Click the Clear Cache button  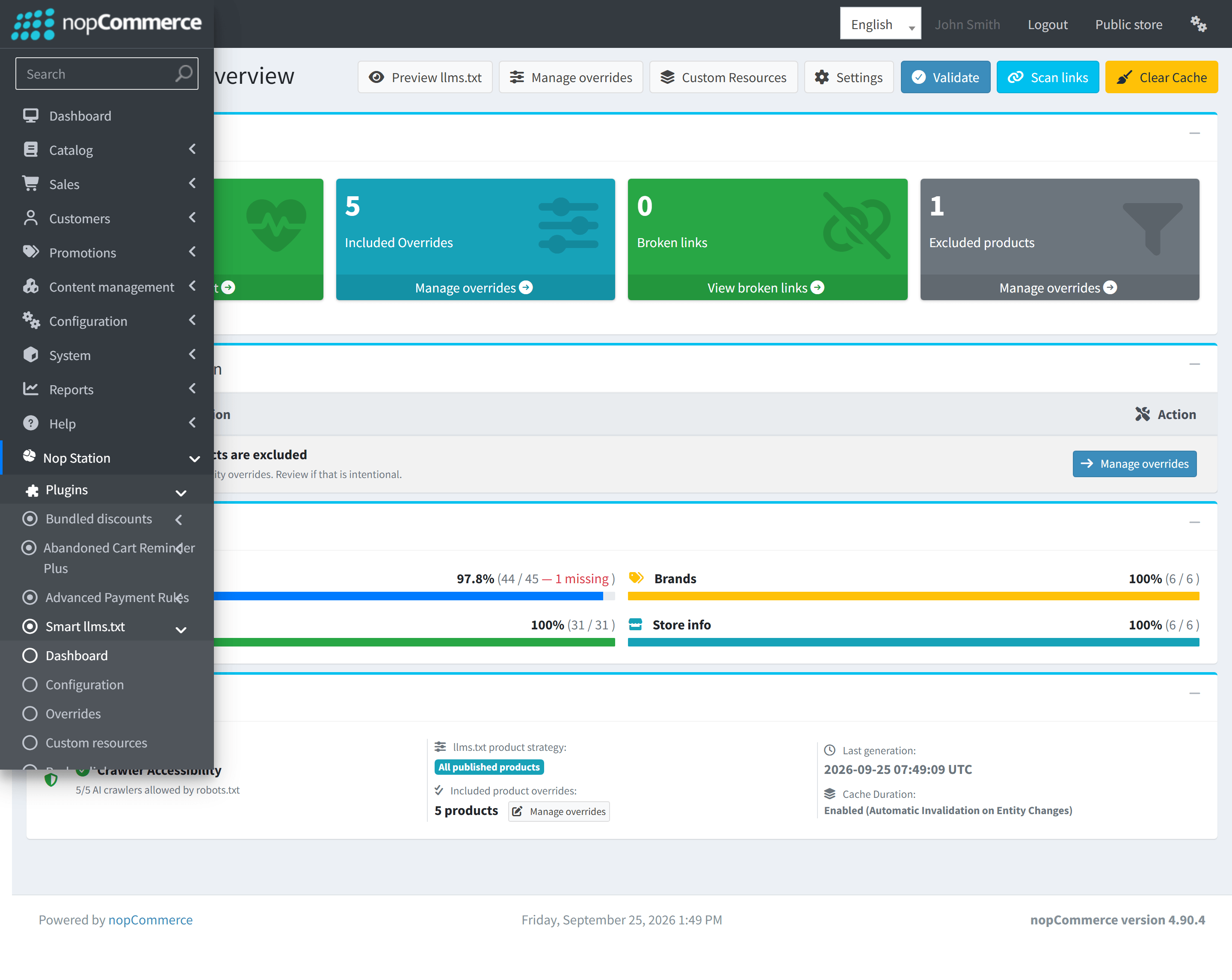pyautogui.click(x=1161, y=77)
